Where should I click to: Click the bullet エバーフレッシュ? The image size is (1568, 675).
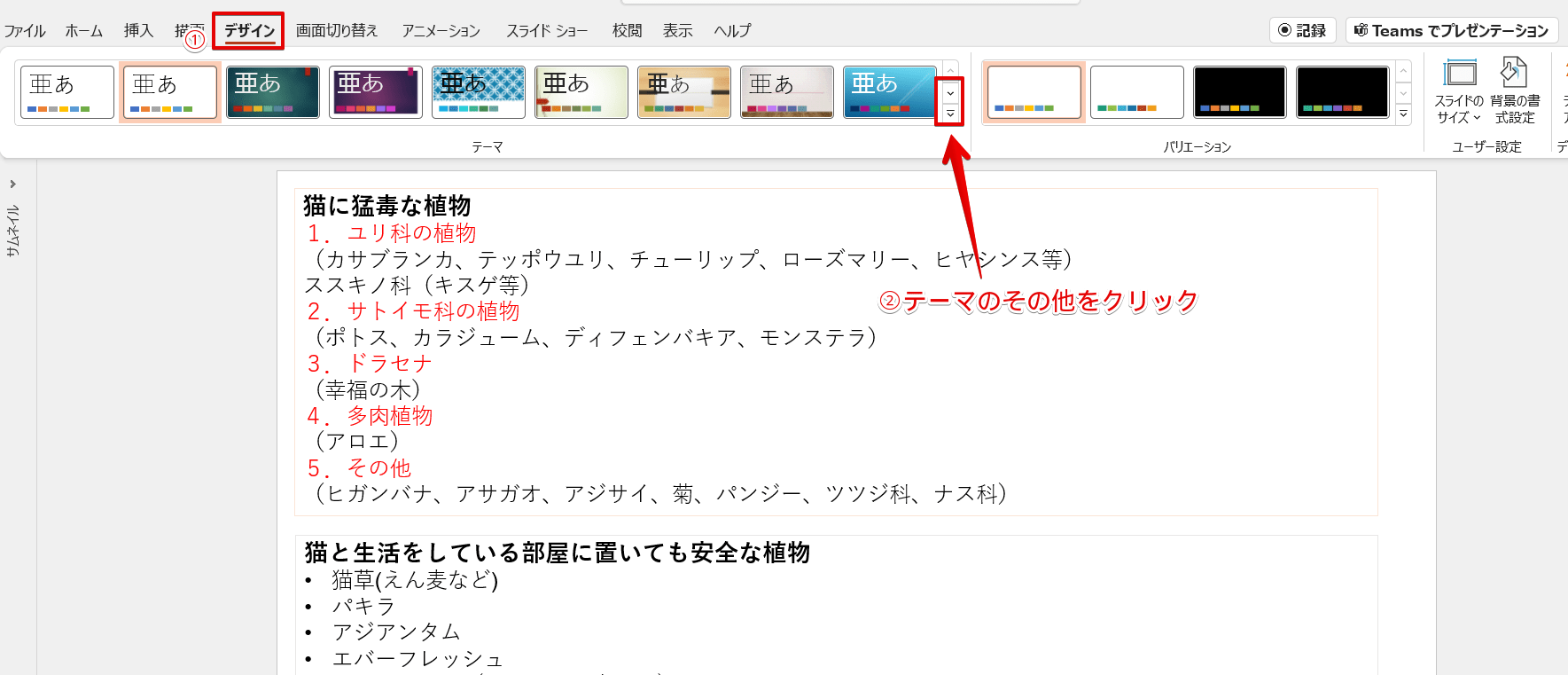click(x=417, y=659)
